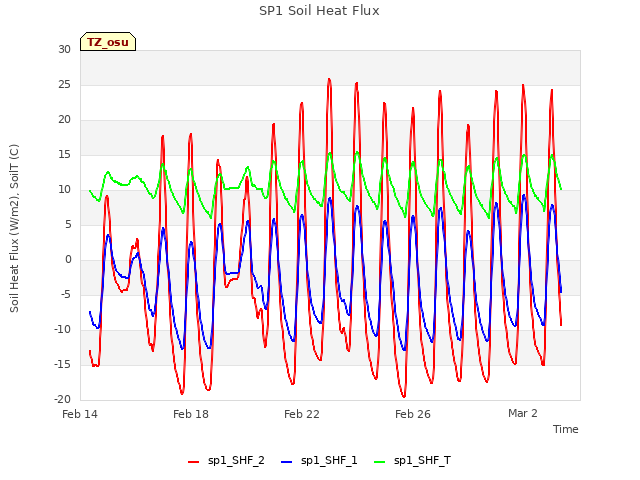
Task: Toggle the sp1_SHF_2 legend entry
Action: click(226, 460)
